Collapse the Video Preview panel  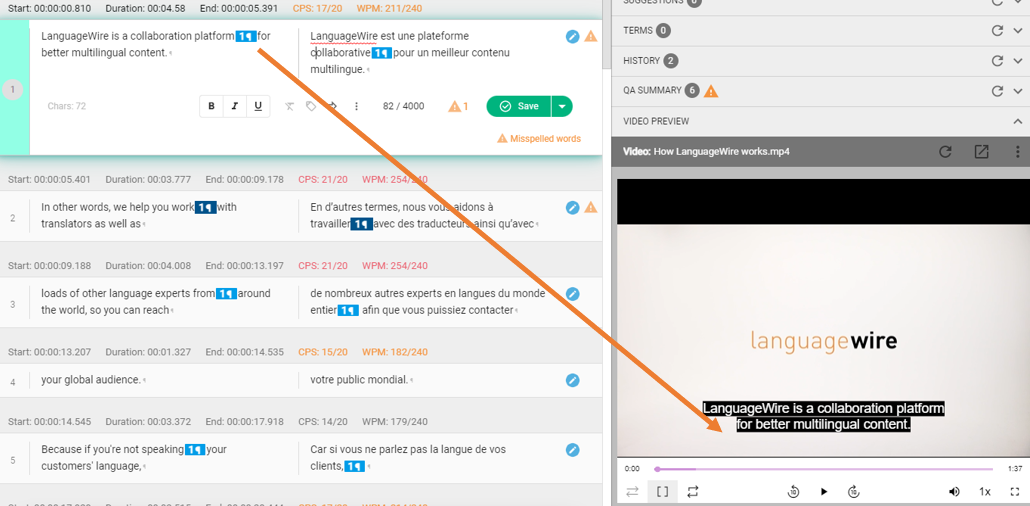click(1018, 122)
